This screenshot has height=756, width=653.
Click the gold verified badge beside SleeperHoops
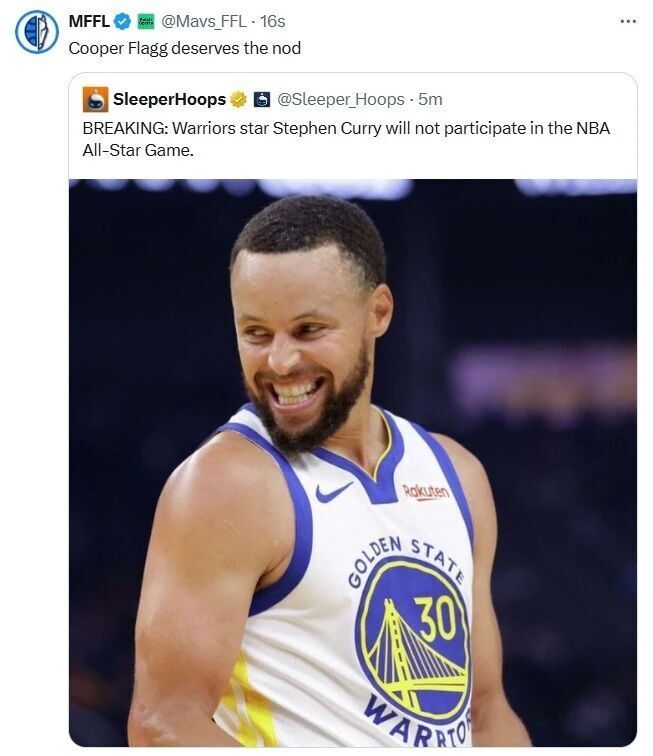click(239, 99)
